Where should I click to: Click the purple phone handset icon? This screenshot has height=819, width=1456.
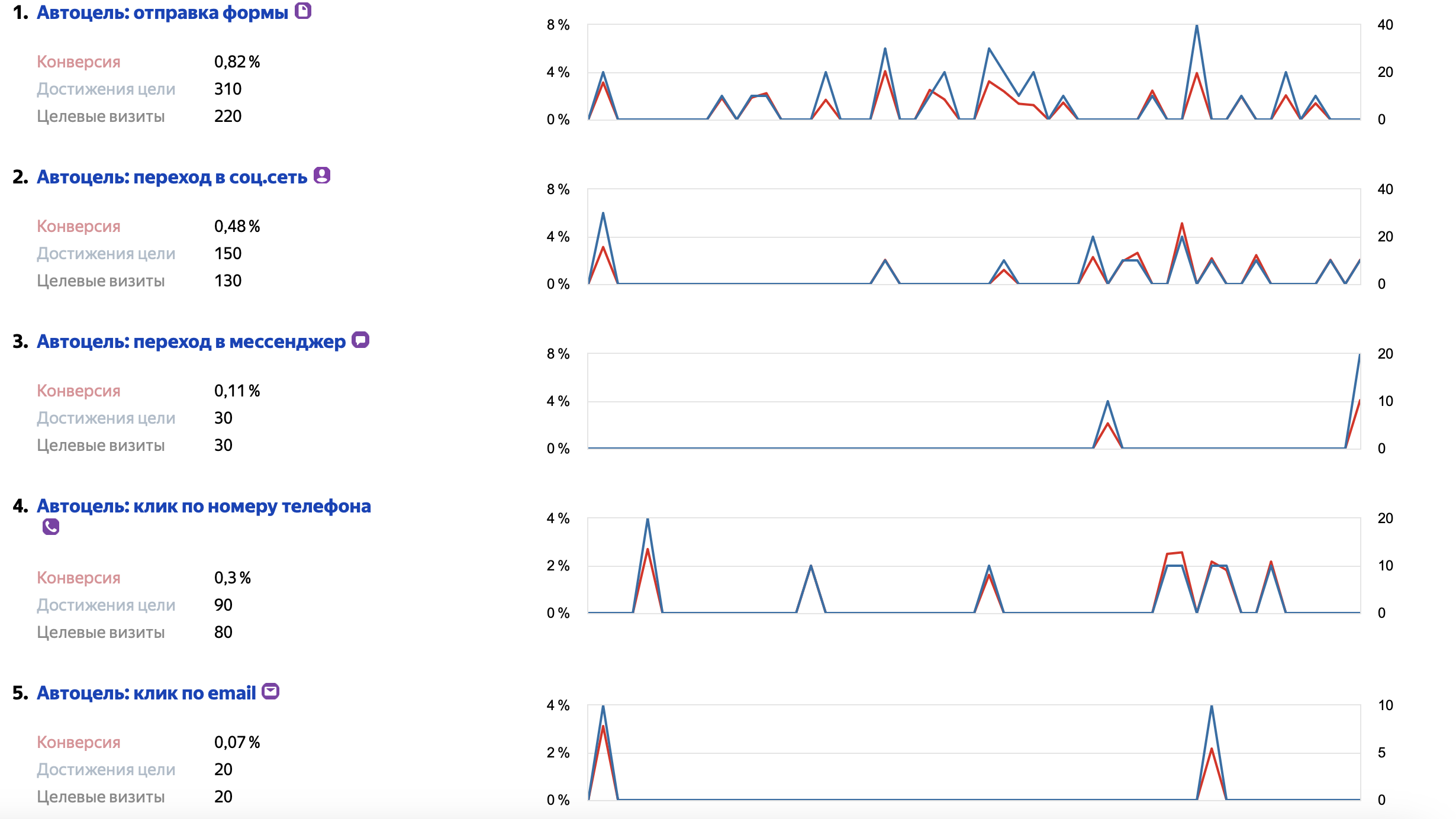point(51,527)
